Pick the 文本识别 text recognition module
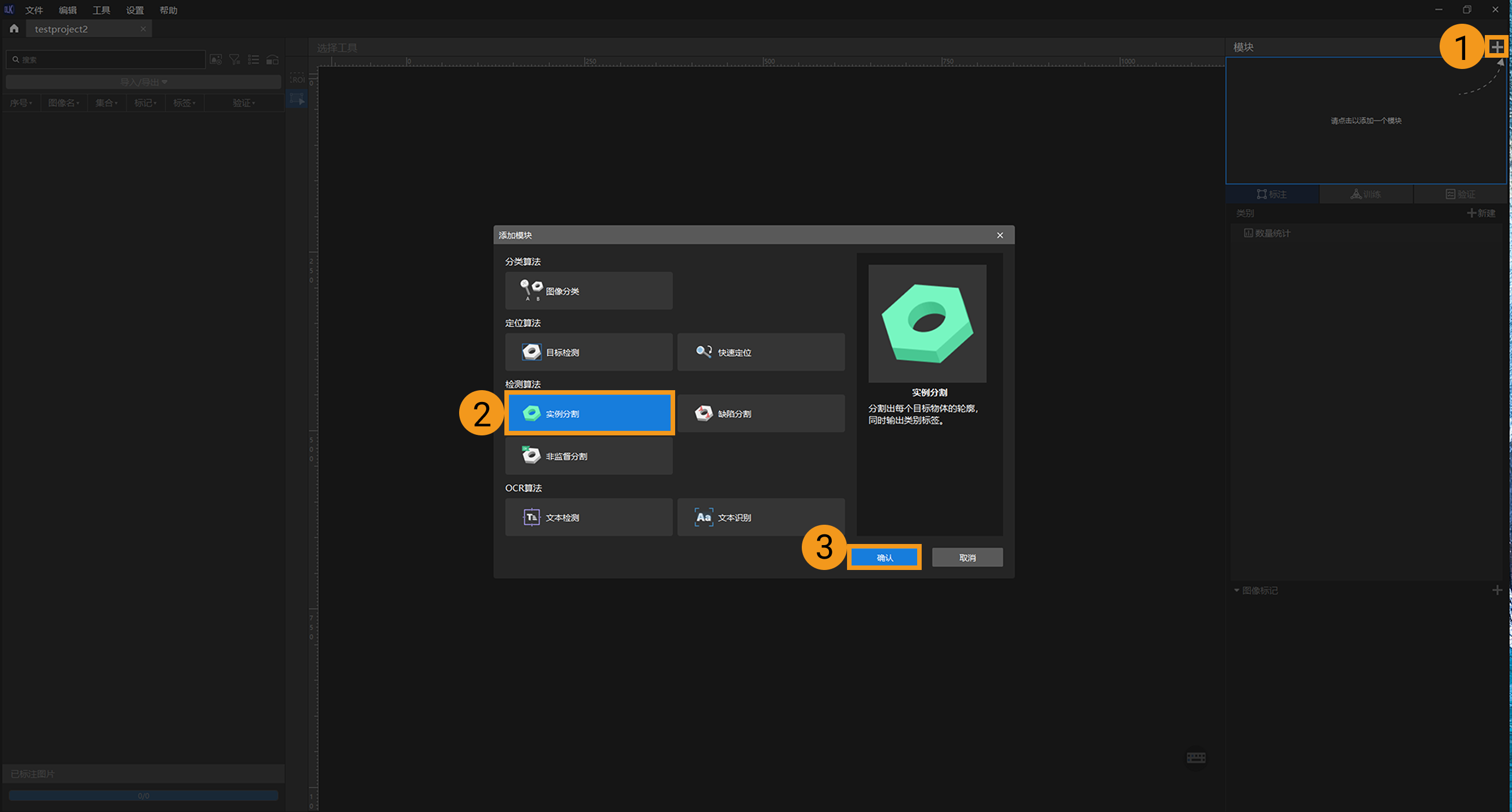Image resolution: width=1512 pixels, height=812 pixels. click(x=761, y=517)
